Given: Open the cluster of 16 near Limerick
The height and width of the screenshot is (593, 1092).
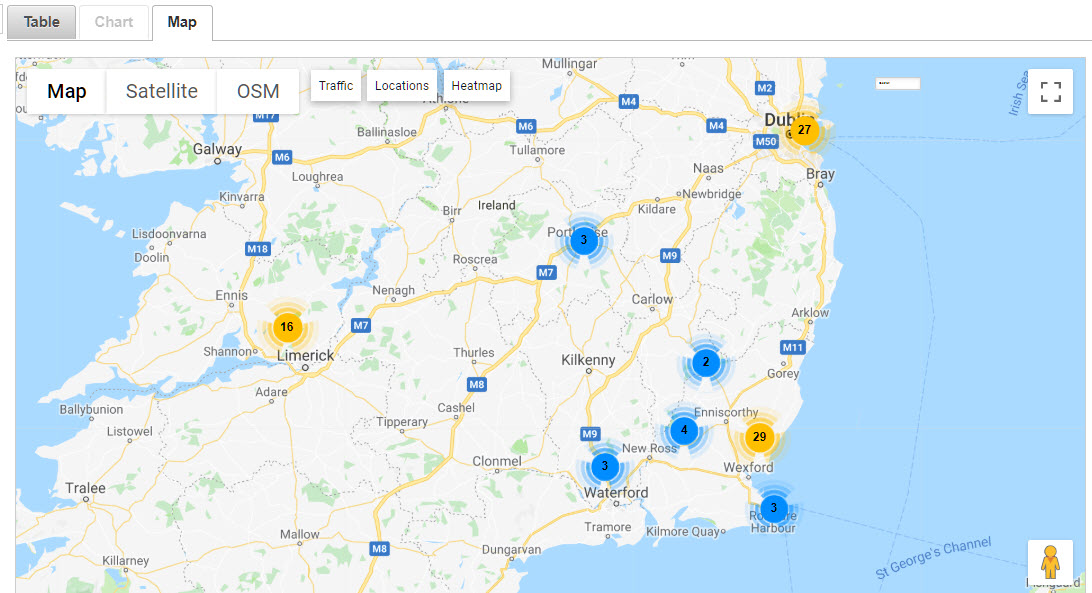Looking at the screenshot, I should [x=287, y=327].
